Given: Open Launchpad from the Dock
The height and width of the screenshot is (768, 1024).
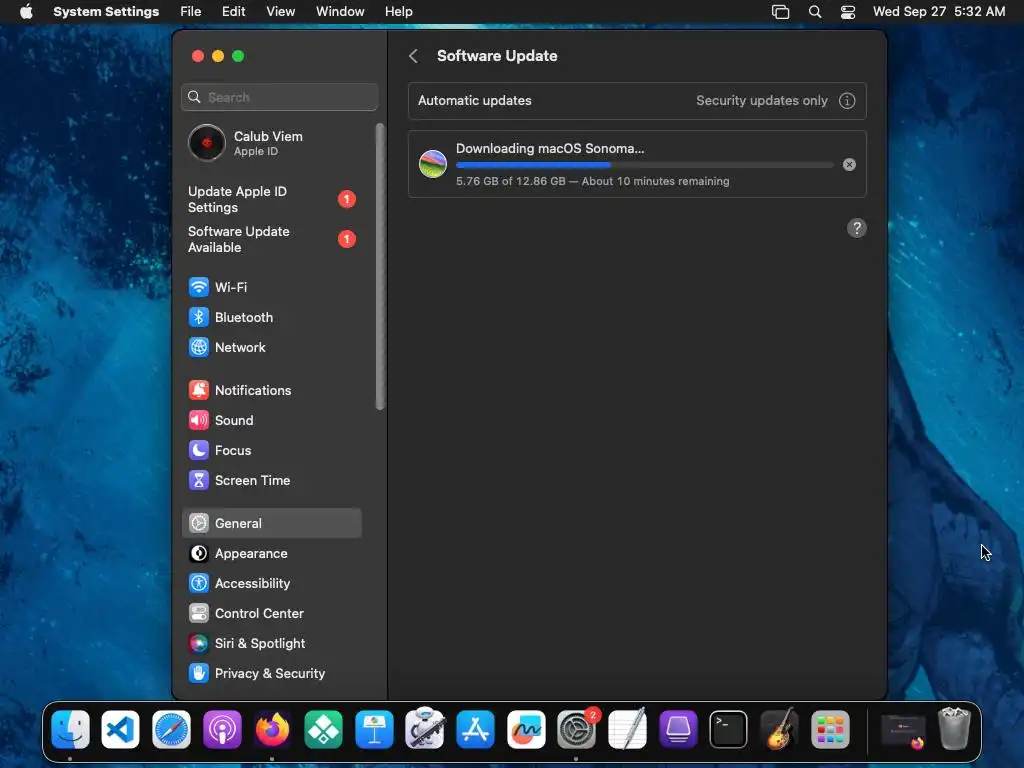Looking at the screenshot, I should [830, 729].
